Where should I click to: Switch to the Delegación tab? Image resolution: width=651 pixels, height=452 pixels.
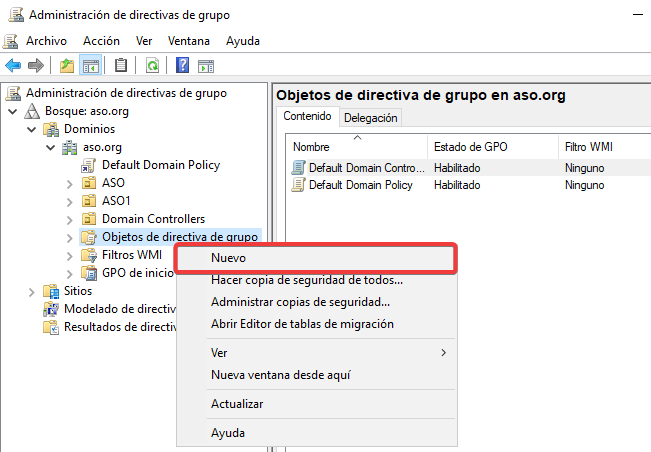371,118
